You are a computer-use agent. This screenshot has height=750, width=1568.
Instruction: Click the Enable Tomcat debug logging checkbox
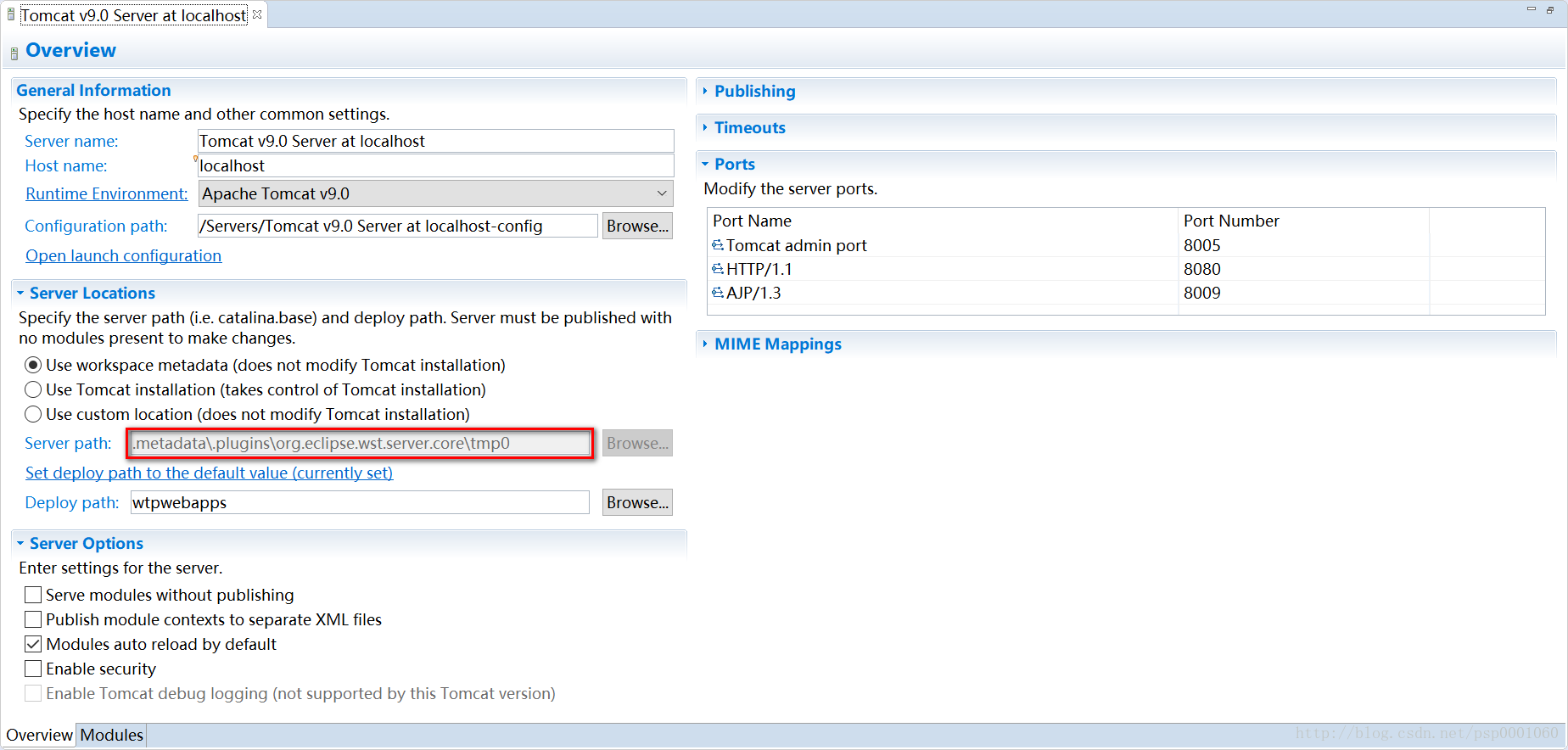(33, 693)
